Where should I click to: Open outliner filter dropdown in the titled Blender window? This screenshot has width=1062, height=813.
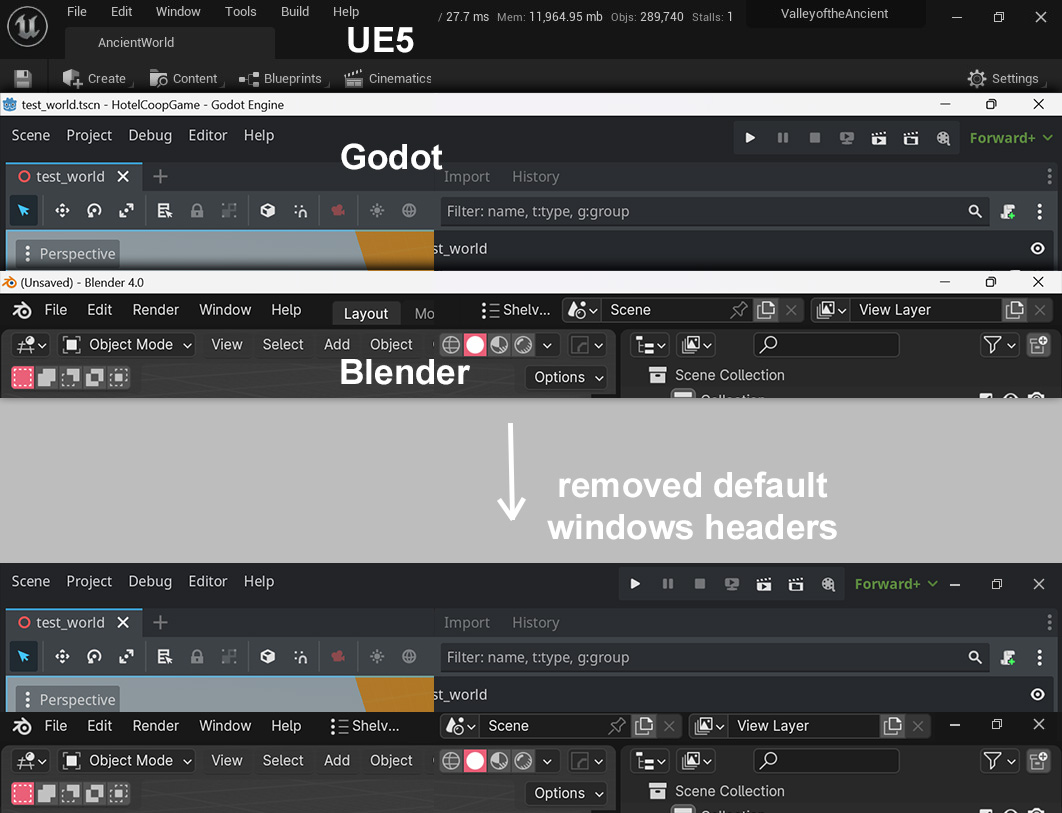point(999,345)
